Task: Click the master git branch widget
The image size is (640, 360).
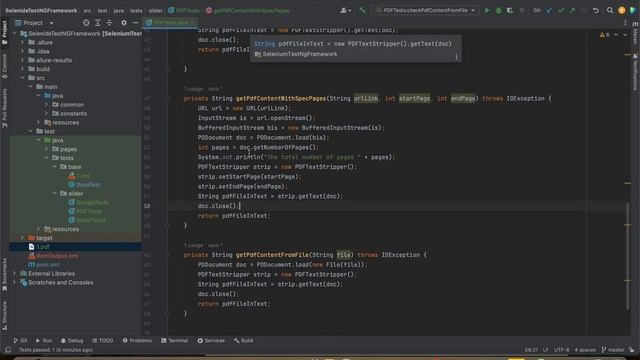Action: 613,350
